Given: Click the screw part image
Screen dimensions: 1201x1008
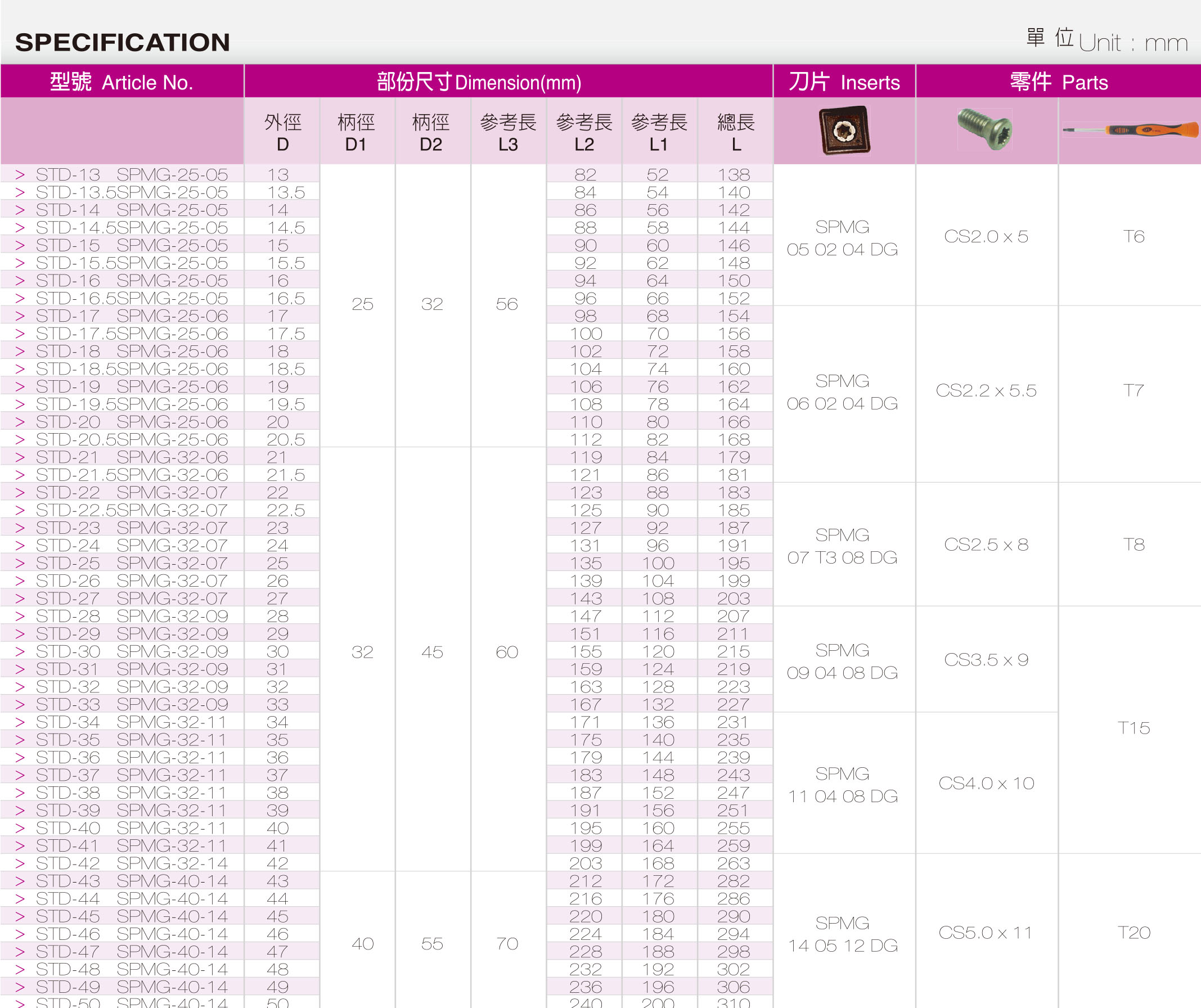Looking at the screenshot, I should (985, 129).
